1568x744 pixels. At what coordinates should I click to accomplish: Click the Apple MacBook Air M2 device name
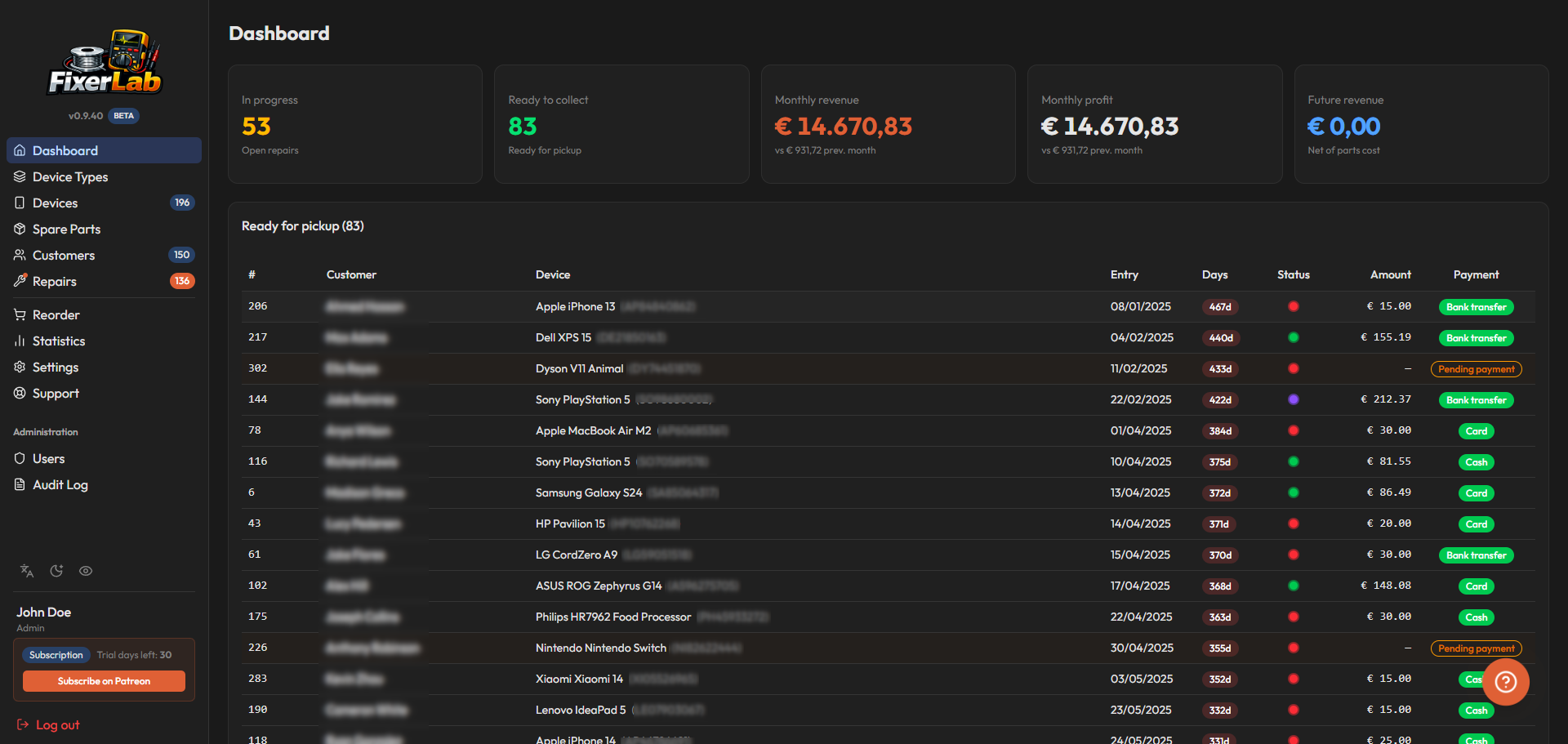coord(594,430)
